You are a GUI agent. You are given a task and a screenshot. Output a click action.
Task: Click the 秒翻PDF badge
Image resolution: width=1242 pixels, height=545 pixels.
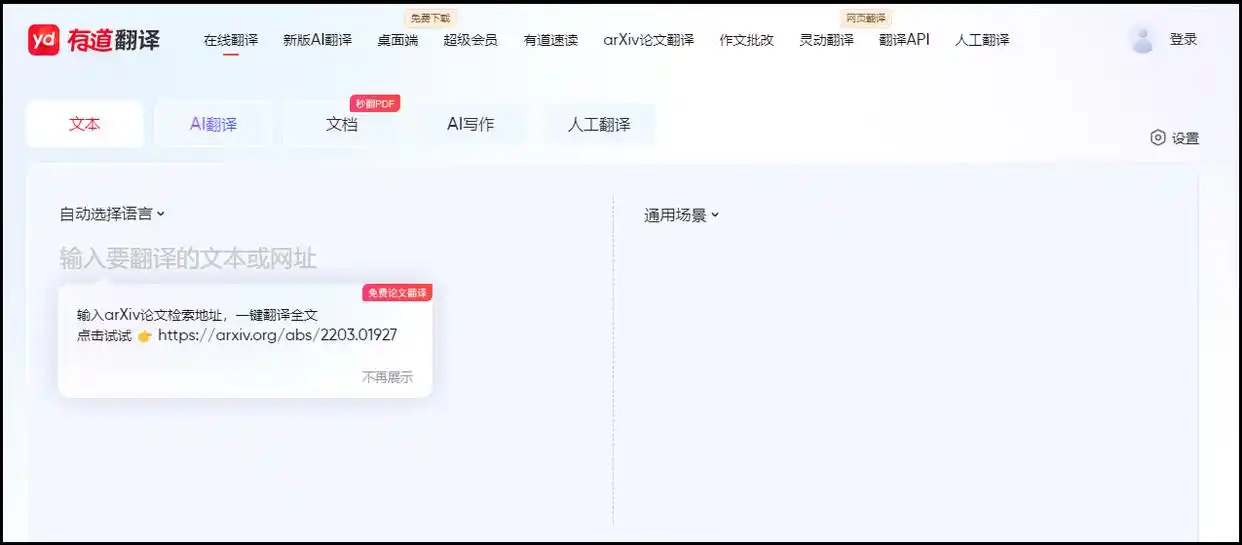point(375,104)
